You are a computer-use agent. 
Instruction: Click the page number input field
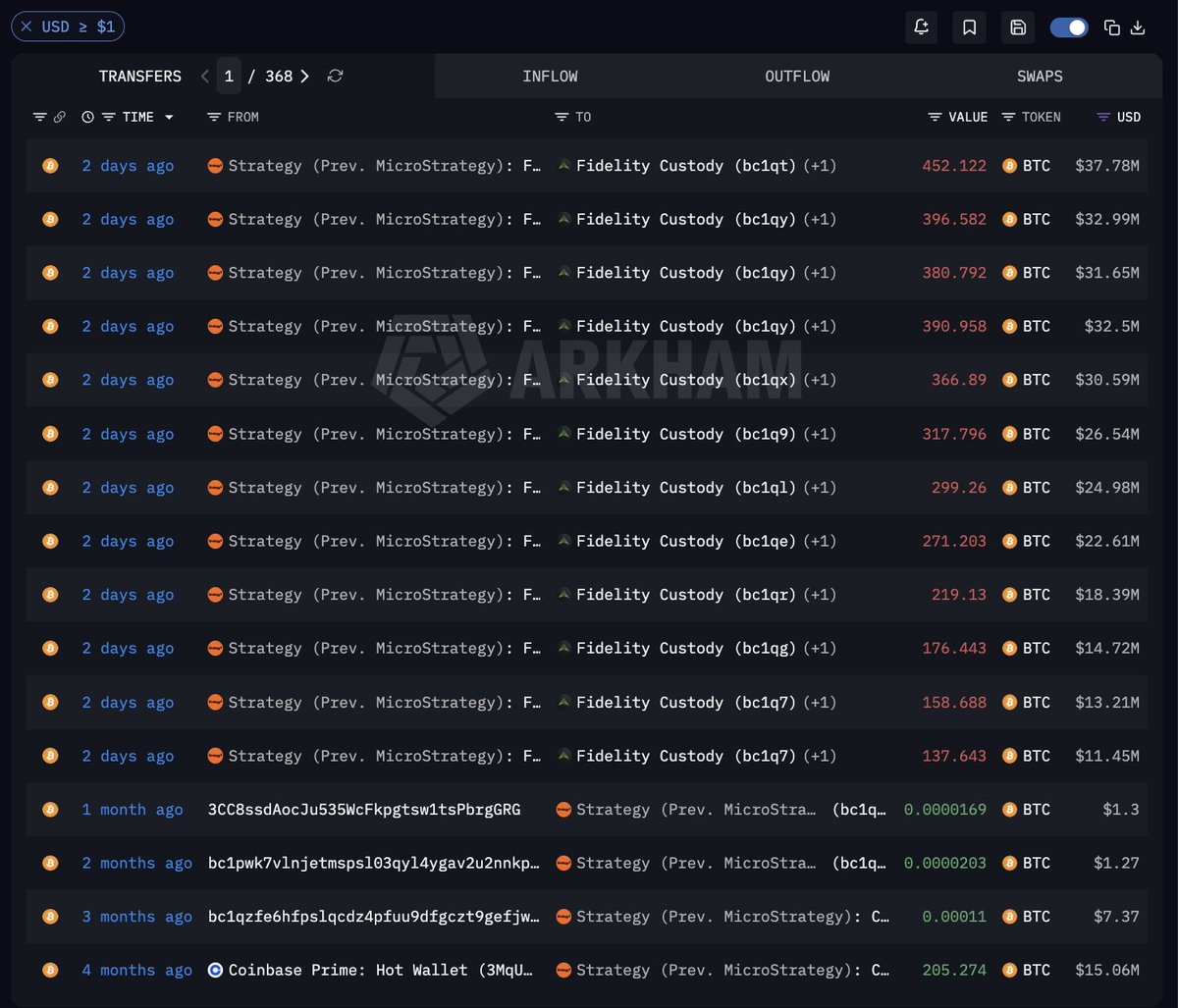(229, 77)
